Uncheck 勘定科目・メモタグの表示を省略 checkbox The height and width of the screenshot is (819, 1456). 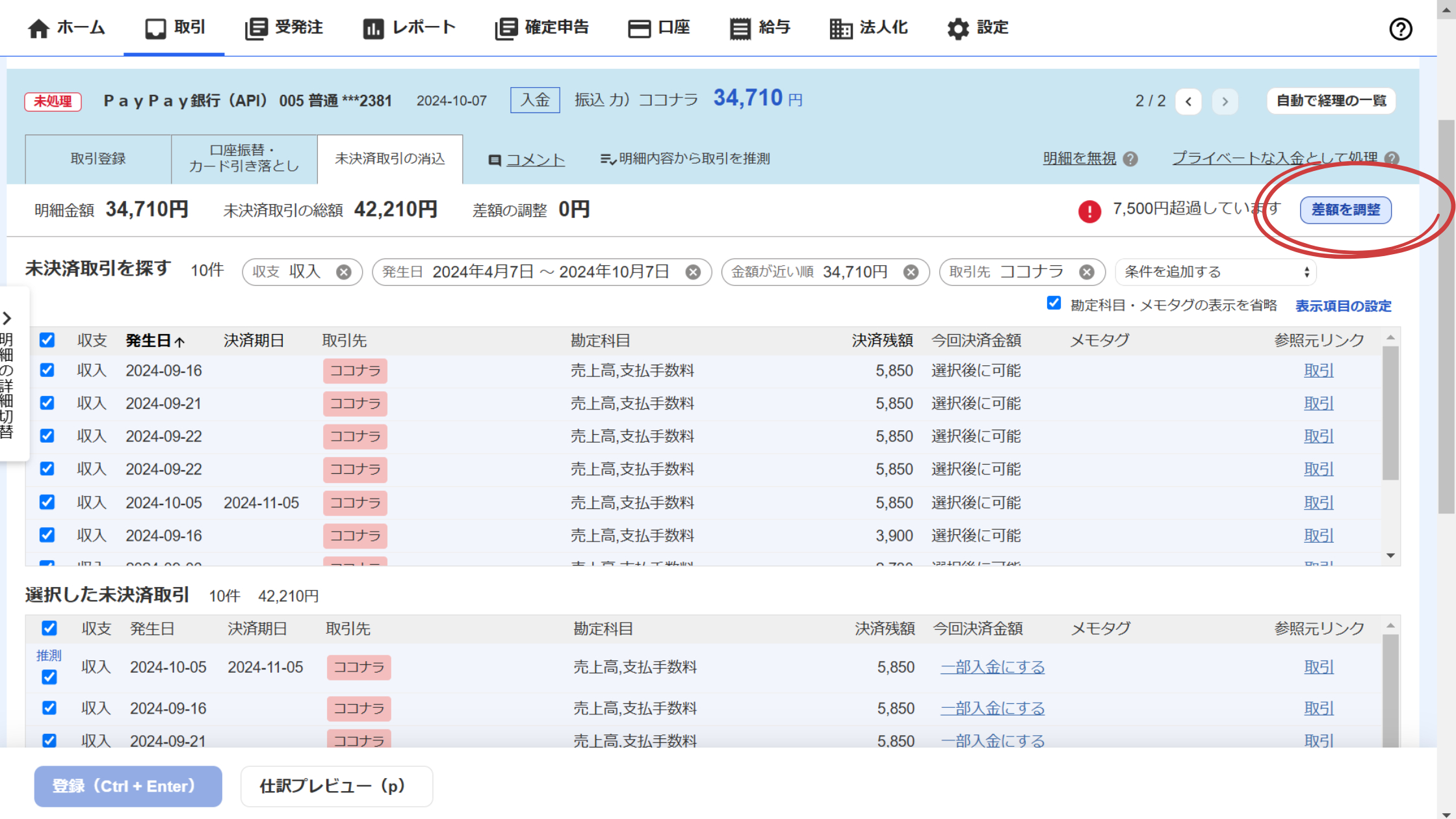click(1054, 304)
